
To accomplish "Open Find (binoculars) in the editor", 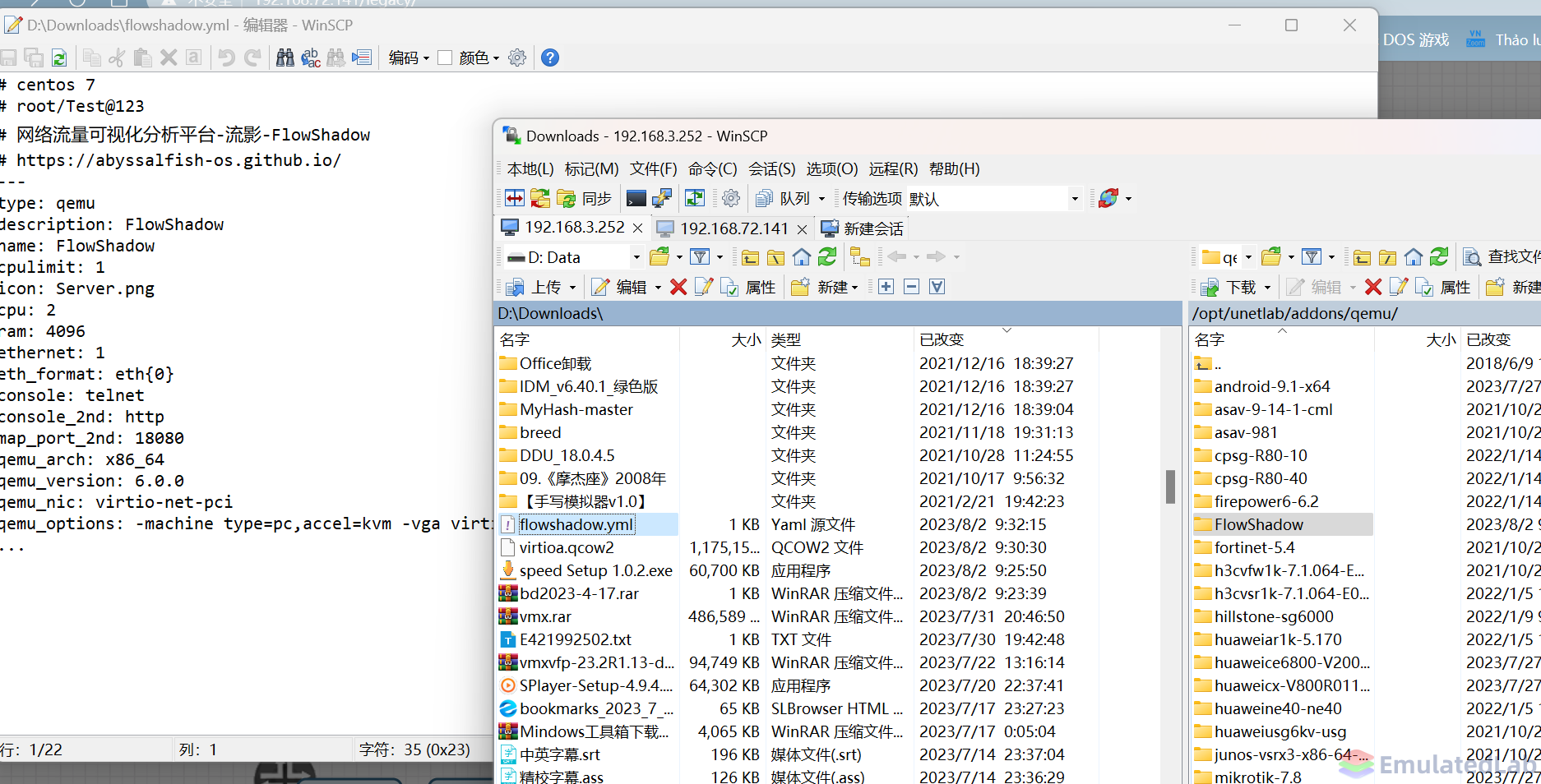I will pyautogui.click(x=285, y=58).
